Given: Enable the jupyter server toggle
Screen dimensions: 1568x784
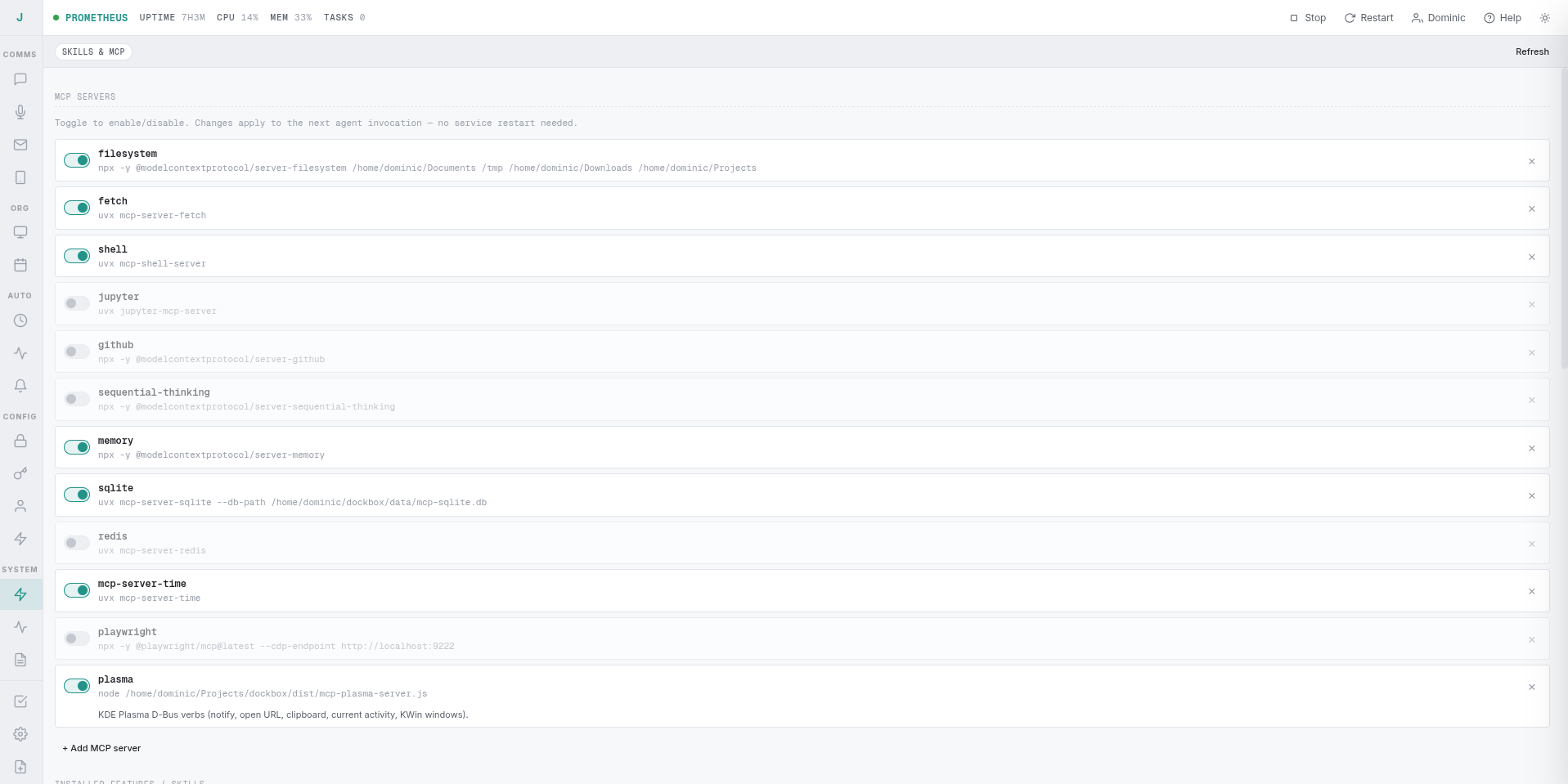Looking at the screenshot, I should tap(77, 303).
